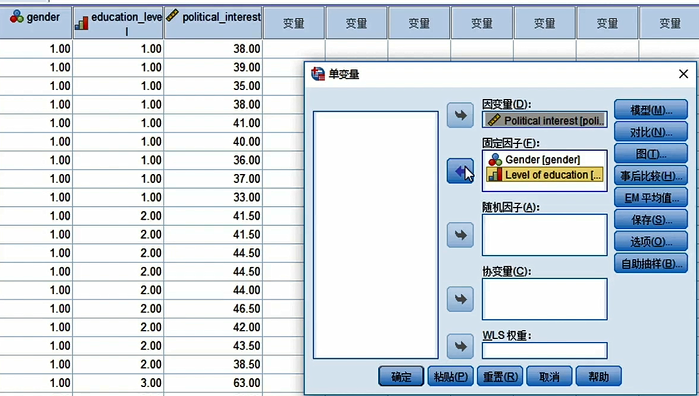Click the political_interest cell showing 37.00
This screenshot has width=699, height=396.
(x=214, y=178)
